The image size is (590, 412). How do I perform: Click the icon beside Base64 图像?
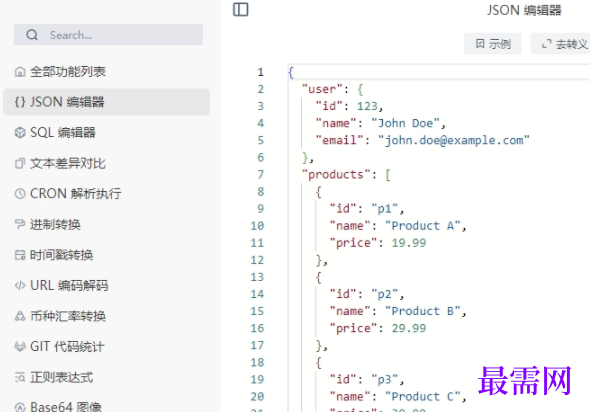(x=20, y=407)
